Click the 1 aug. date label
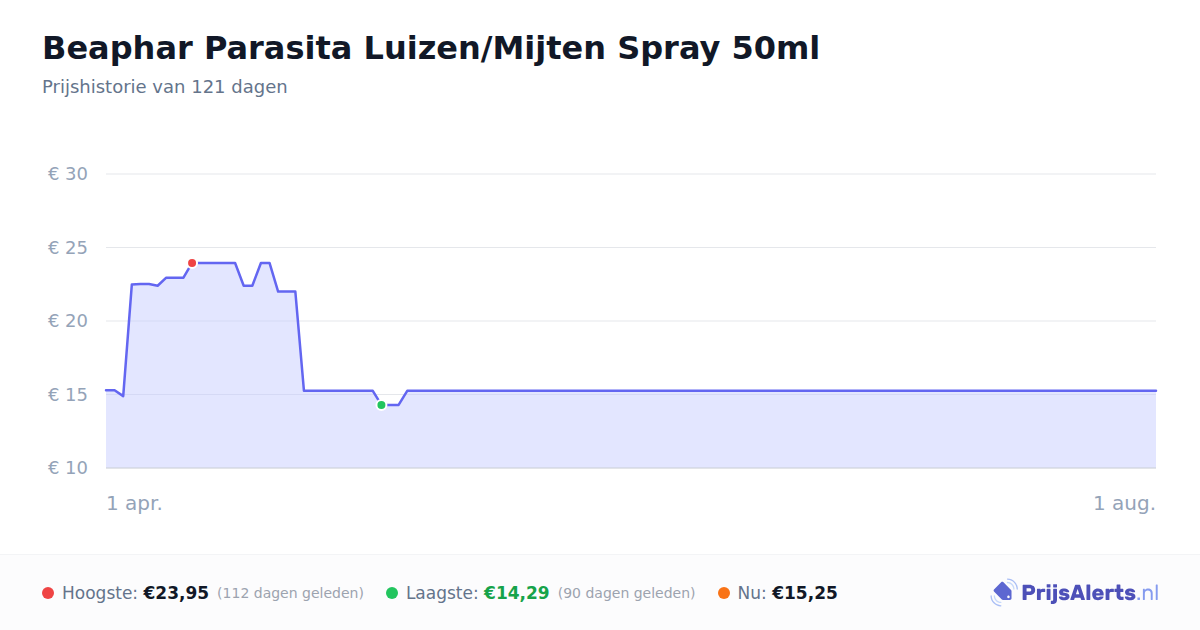The image size is (1200, 630). tap(1125, 503)
